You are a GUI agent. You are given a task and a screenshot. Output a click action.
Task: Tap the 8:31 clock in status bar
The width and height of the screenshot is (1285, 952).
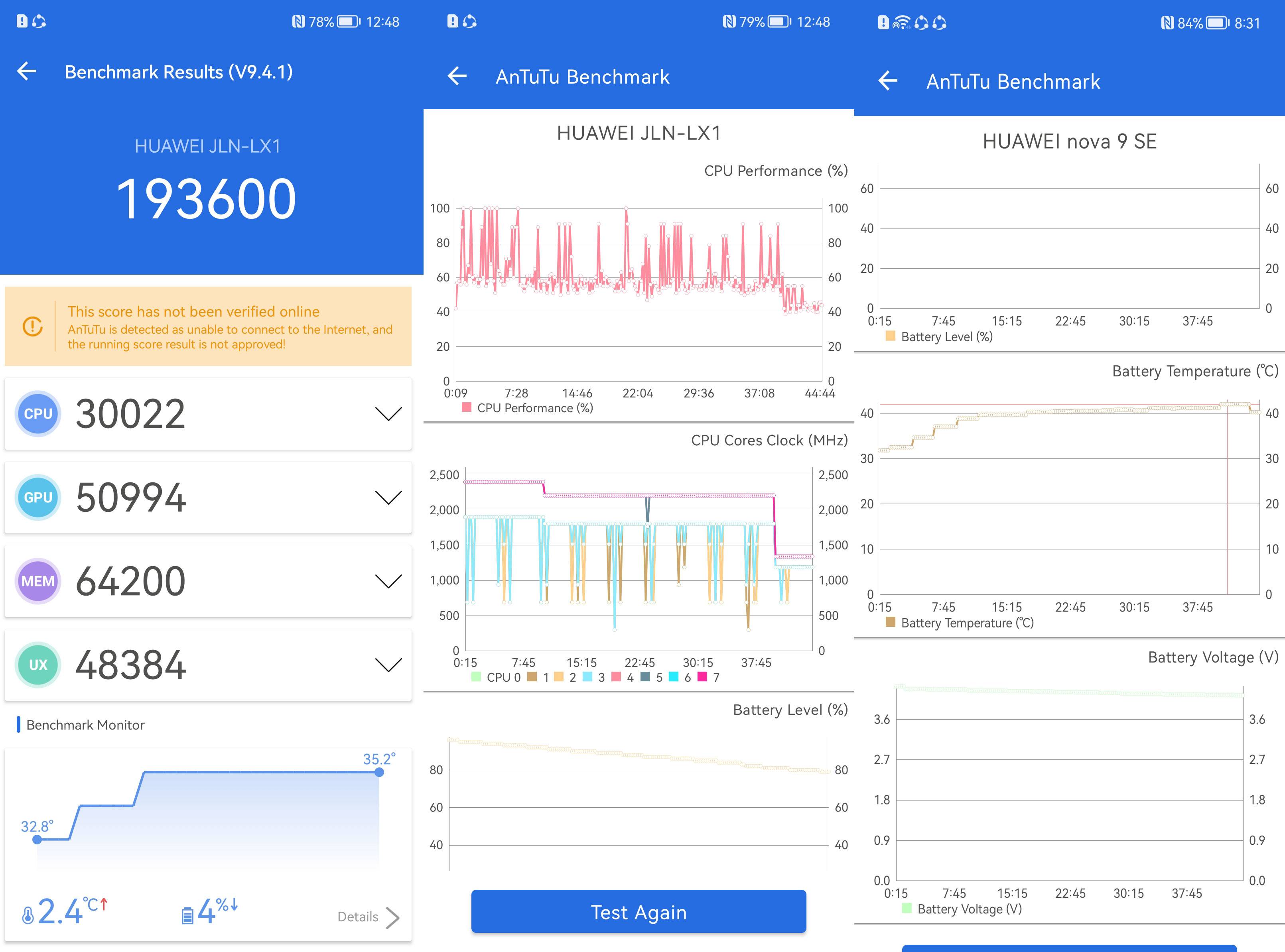click(1247, 23)
